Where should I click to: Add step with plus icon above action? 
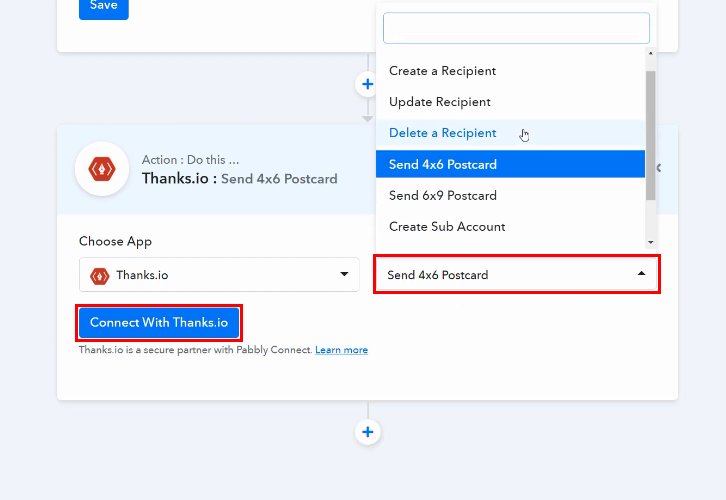[x=368, y=84]
